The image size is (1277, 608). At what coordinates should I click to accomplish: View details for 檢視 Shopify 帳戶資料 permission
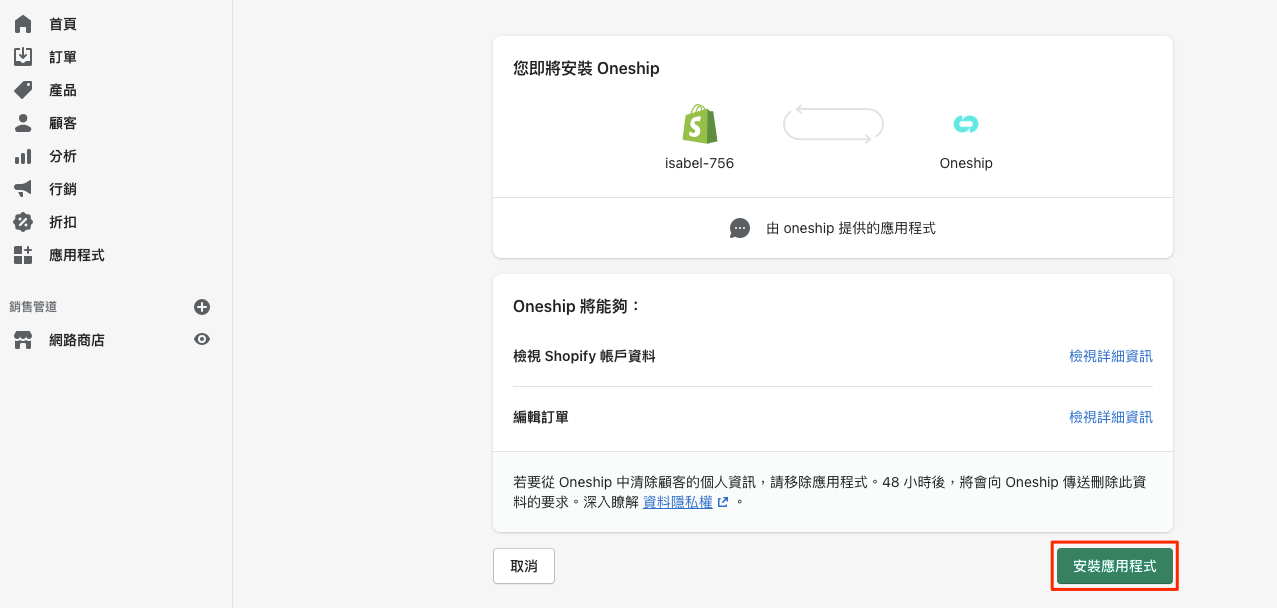(x=1111, y=356)
